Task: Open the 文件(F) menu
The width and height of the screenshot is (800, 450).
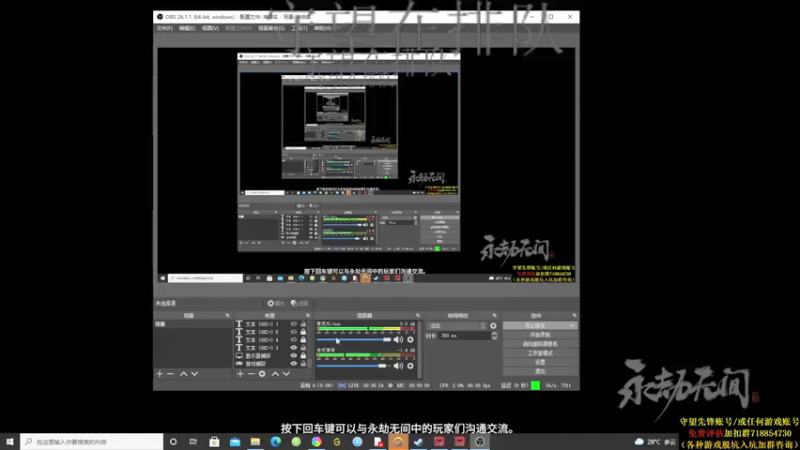Action: click(x=164, y=29)
